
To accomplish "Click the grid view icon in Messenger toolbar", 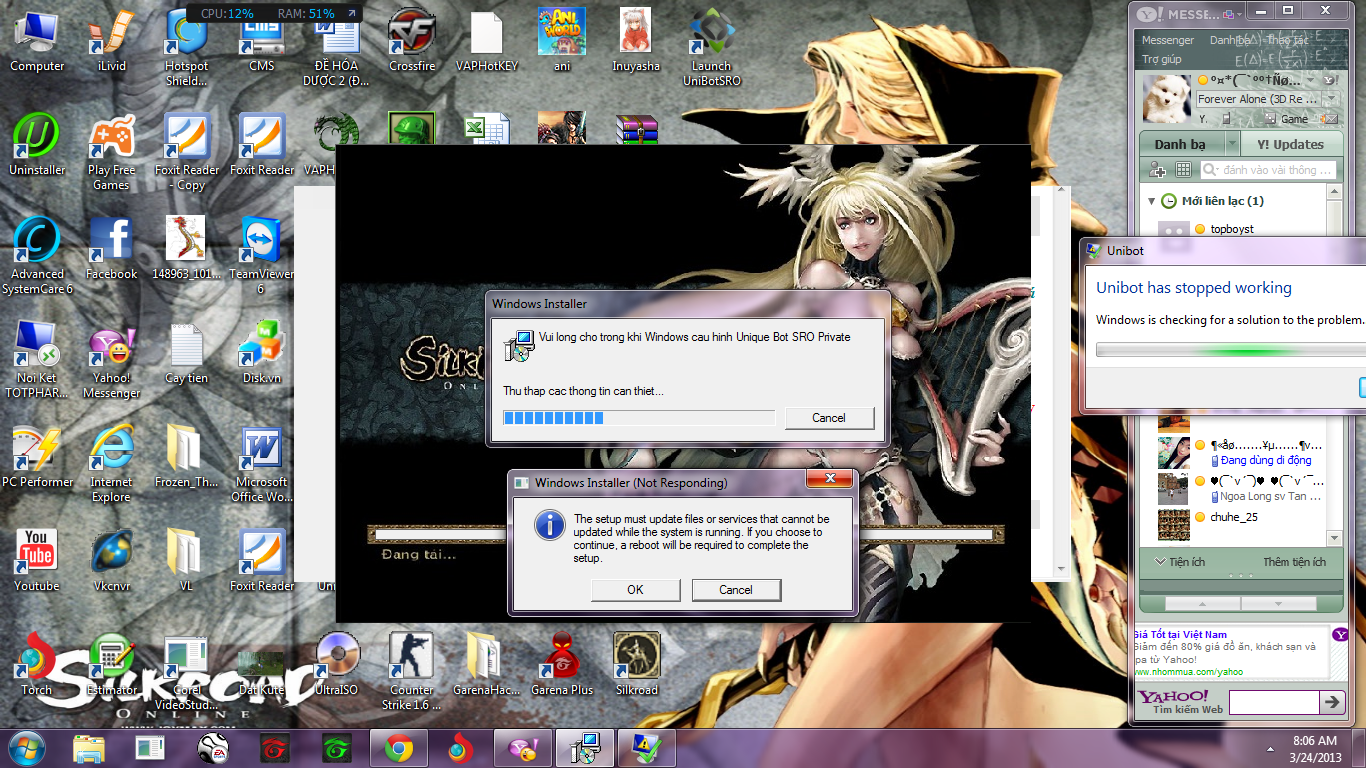I will (x=1183, y=170).
